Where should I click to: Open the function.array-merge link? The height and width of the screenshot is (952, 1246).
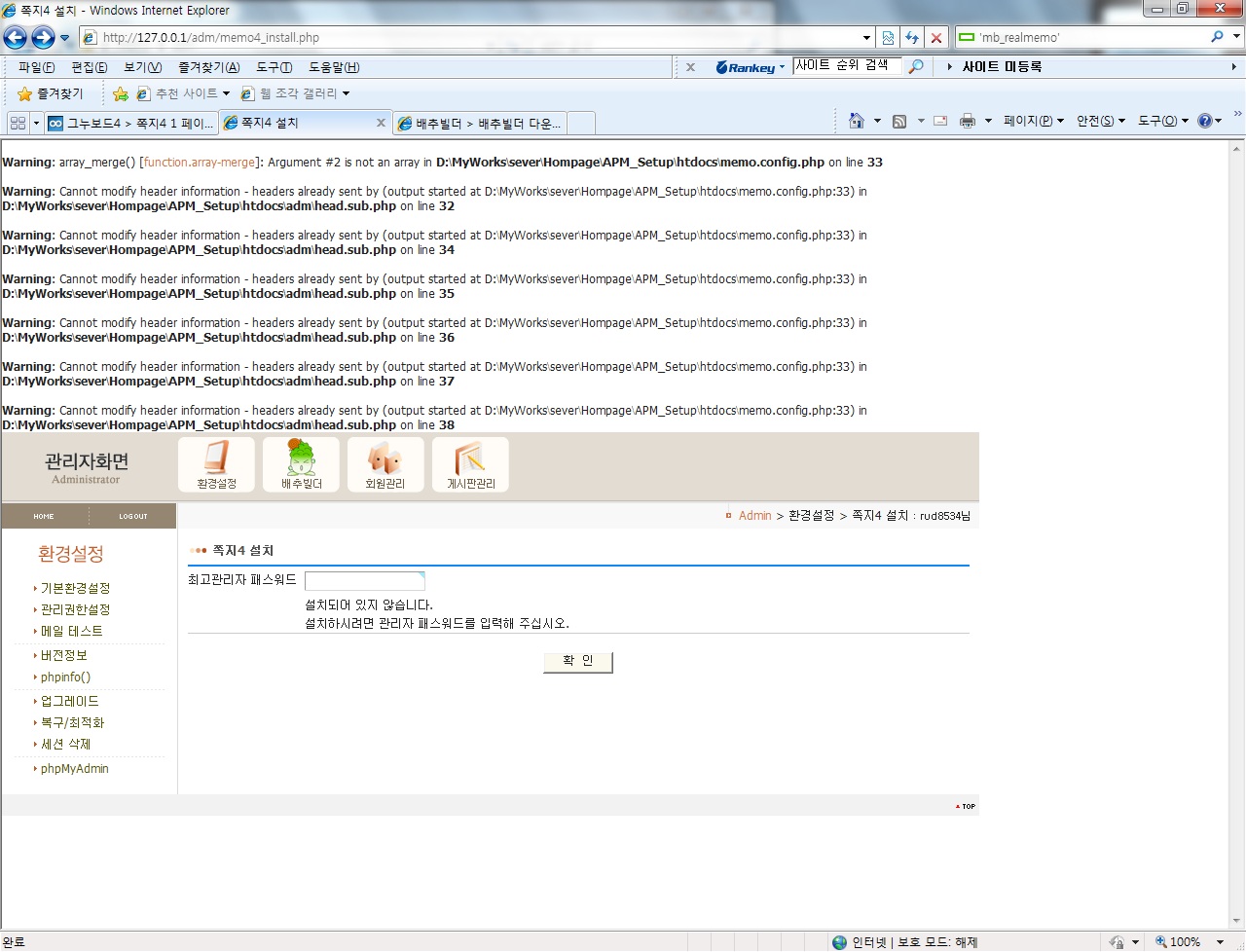(x=200, y=162)
